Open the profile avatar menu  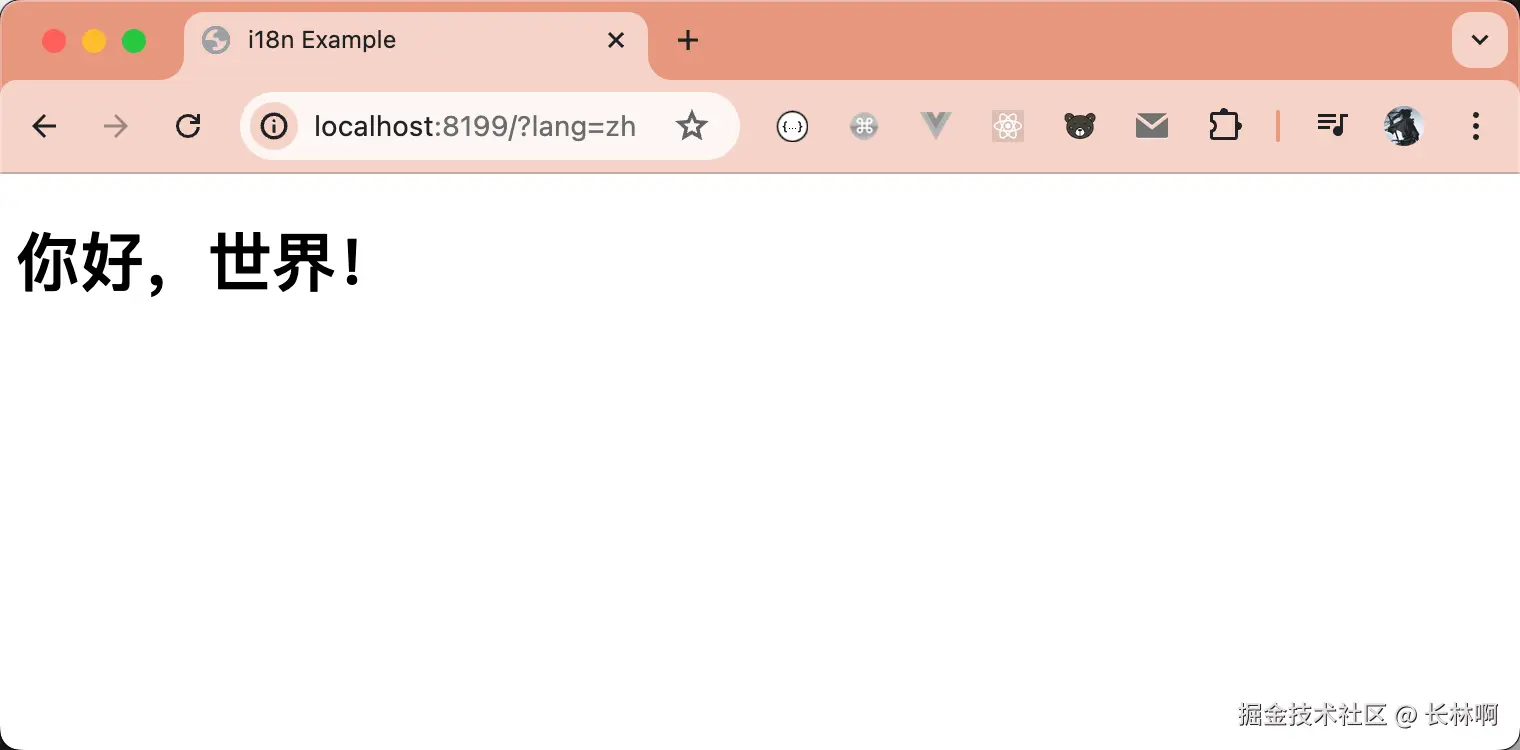point(1404,126)
